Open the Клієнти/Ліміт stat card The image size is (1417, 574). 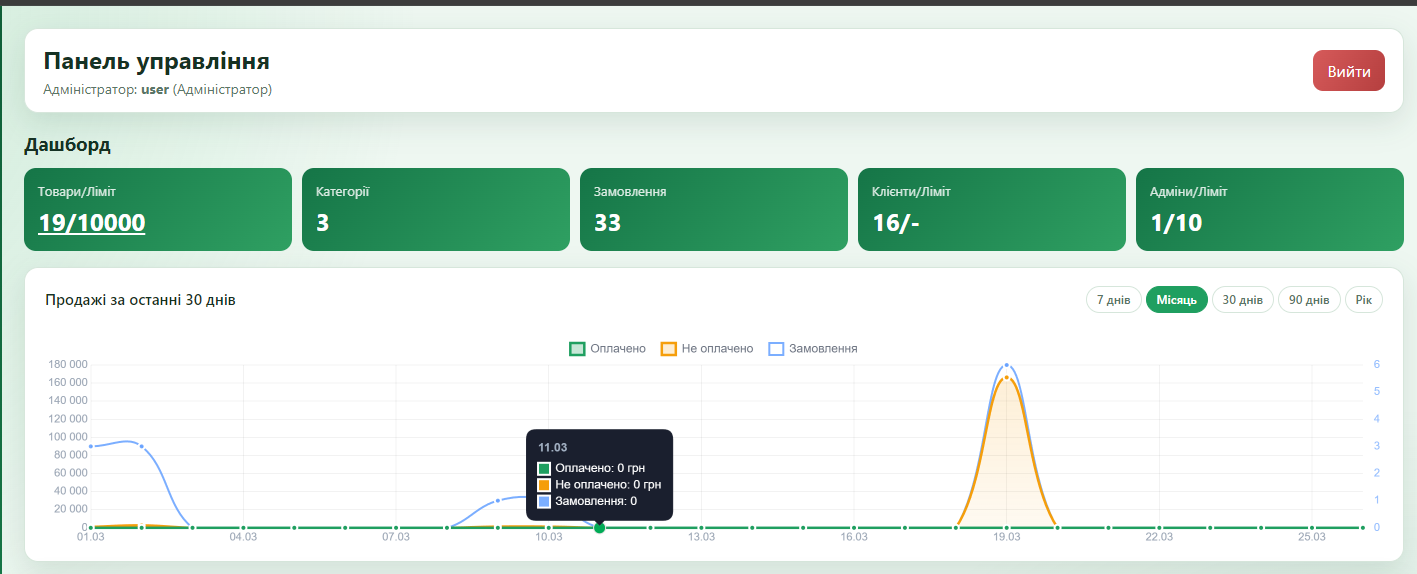coord(992,209)
